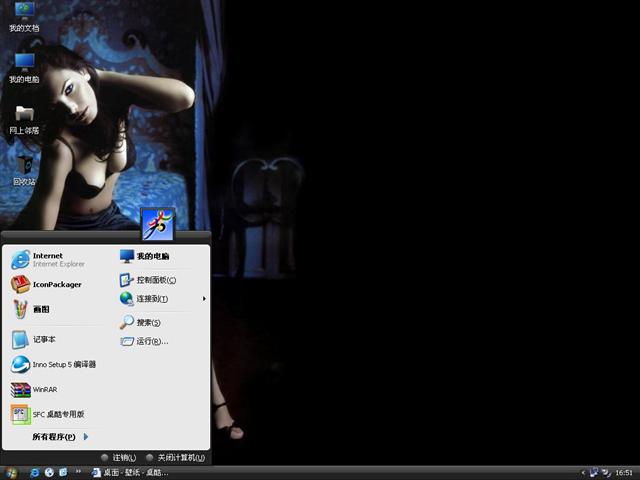640x480 pixels.
Task: Open the 我的电脑 icon on the desktop
Action: pyautogui.click(x=24, y=68)
